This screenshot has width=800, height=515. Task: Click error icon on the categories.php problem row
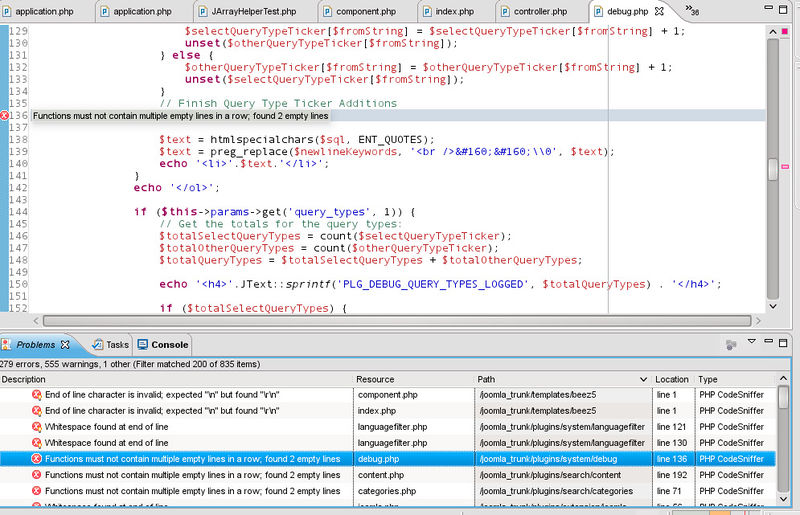tap(36, 491)
